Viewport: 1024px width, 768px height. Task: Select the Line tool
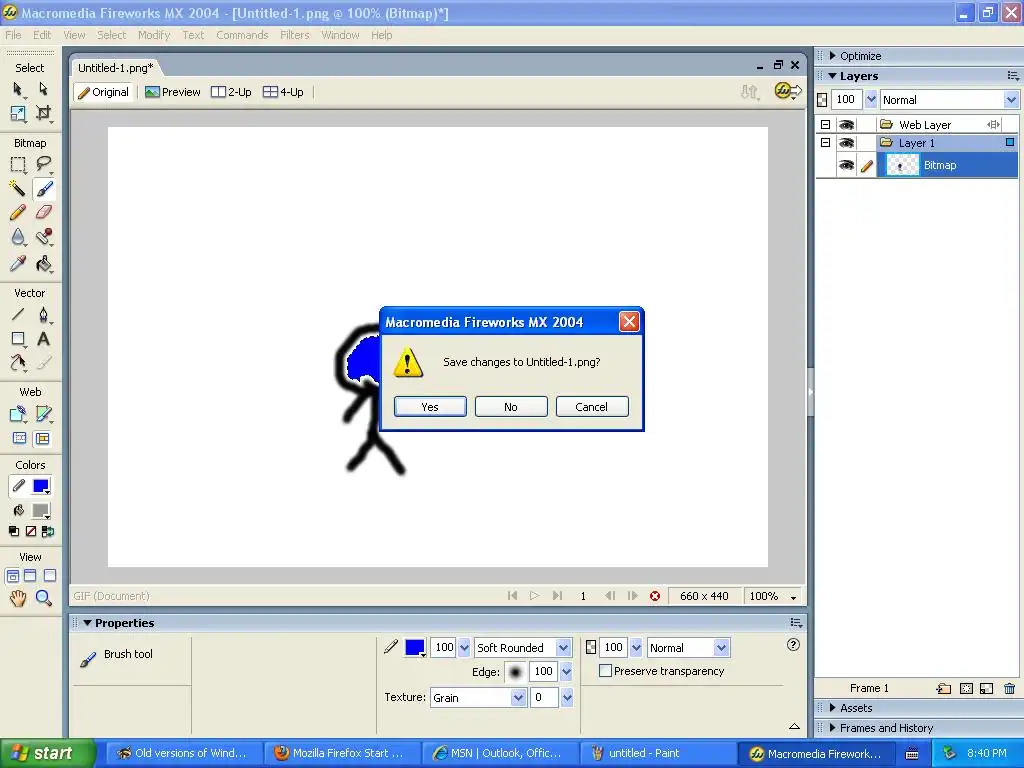coord(18,315)
